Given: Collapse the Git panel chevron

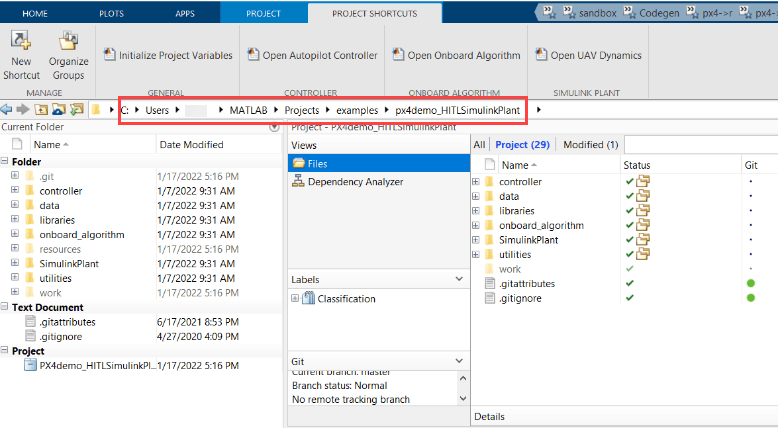Looking at the screenshot, I should pyautogui.click(x=459, y=361).
